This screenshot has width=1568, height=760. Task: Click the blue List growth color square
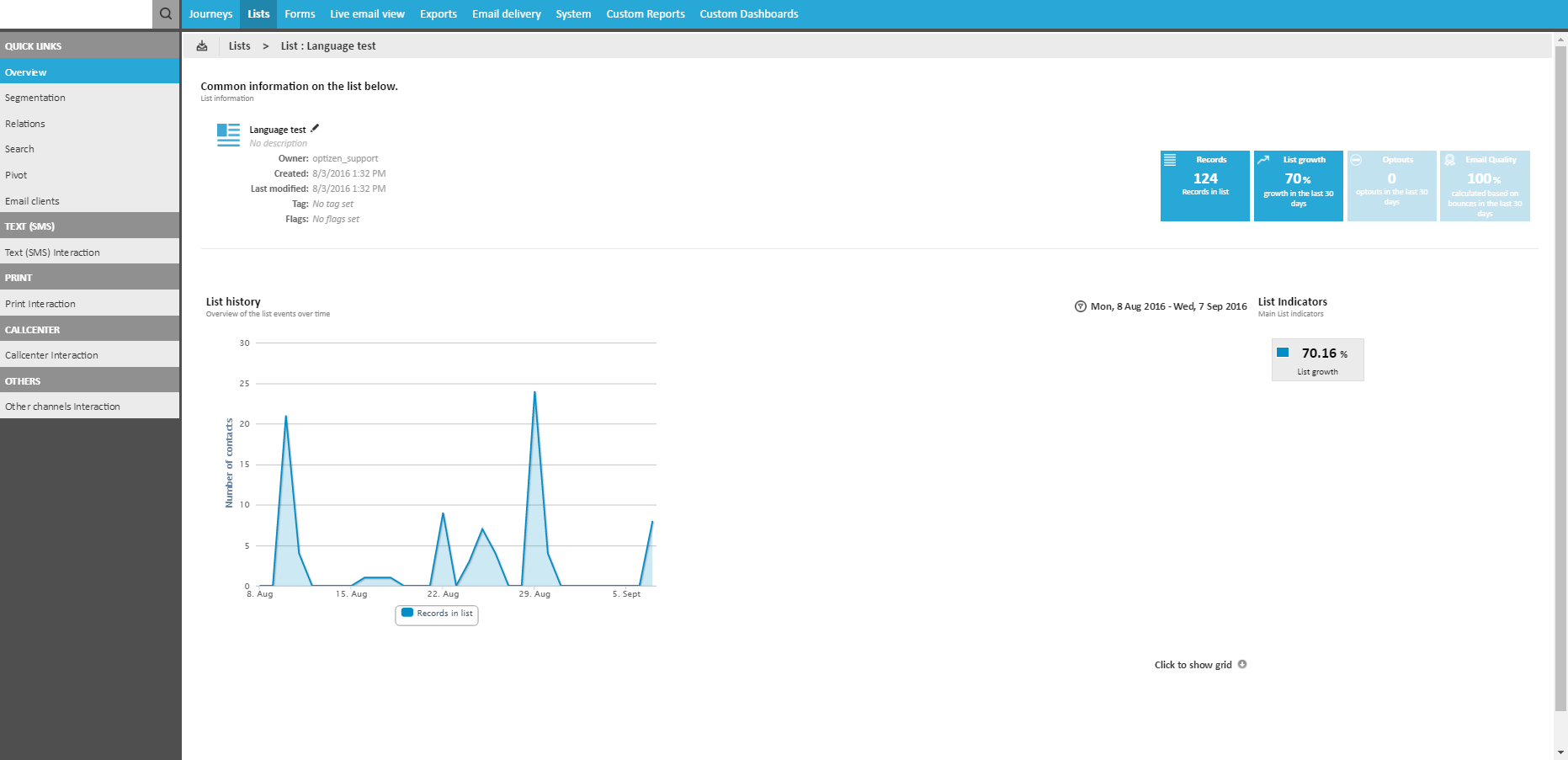1283,353
